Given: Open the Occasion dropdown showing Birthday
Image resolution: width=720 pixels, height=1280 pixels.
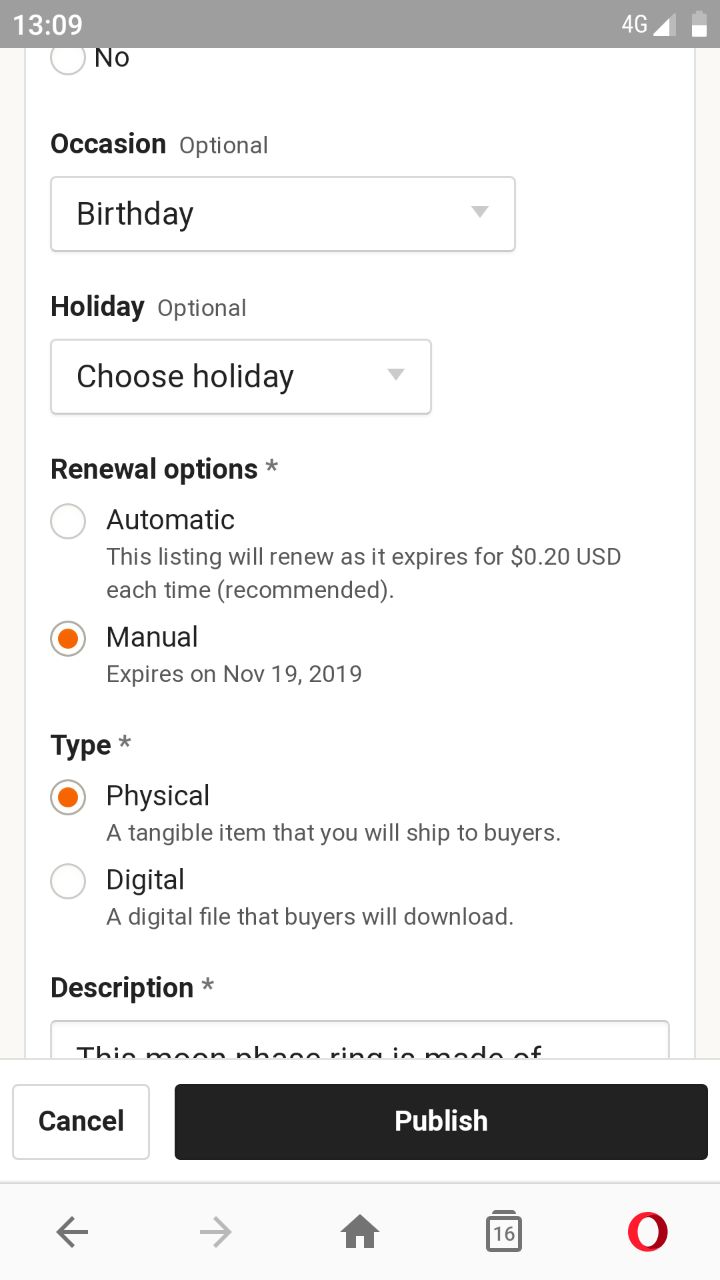Looking at the screenshot, I should pos(283,214).
